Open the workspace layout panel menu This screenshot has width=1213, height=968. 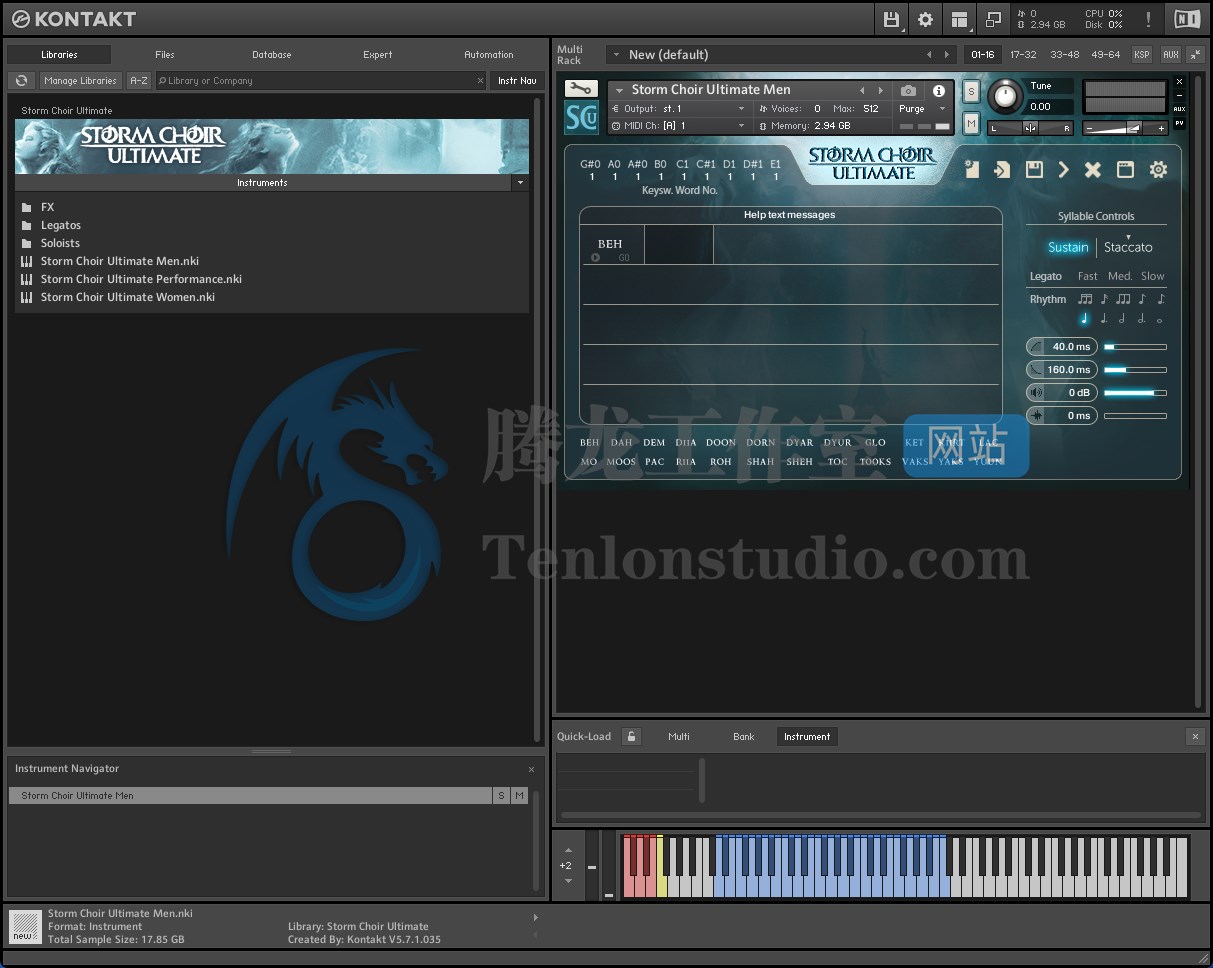(959, 19)
